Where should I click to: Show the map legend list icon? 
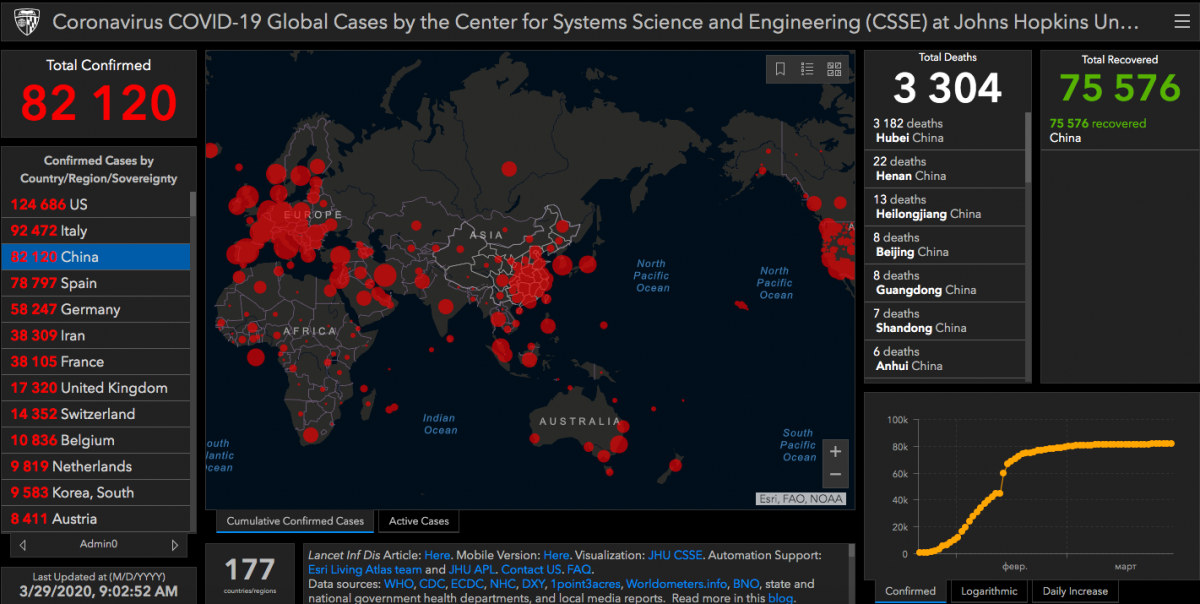pos(807,69)
